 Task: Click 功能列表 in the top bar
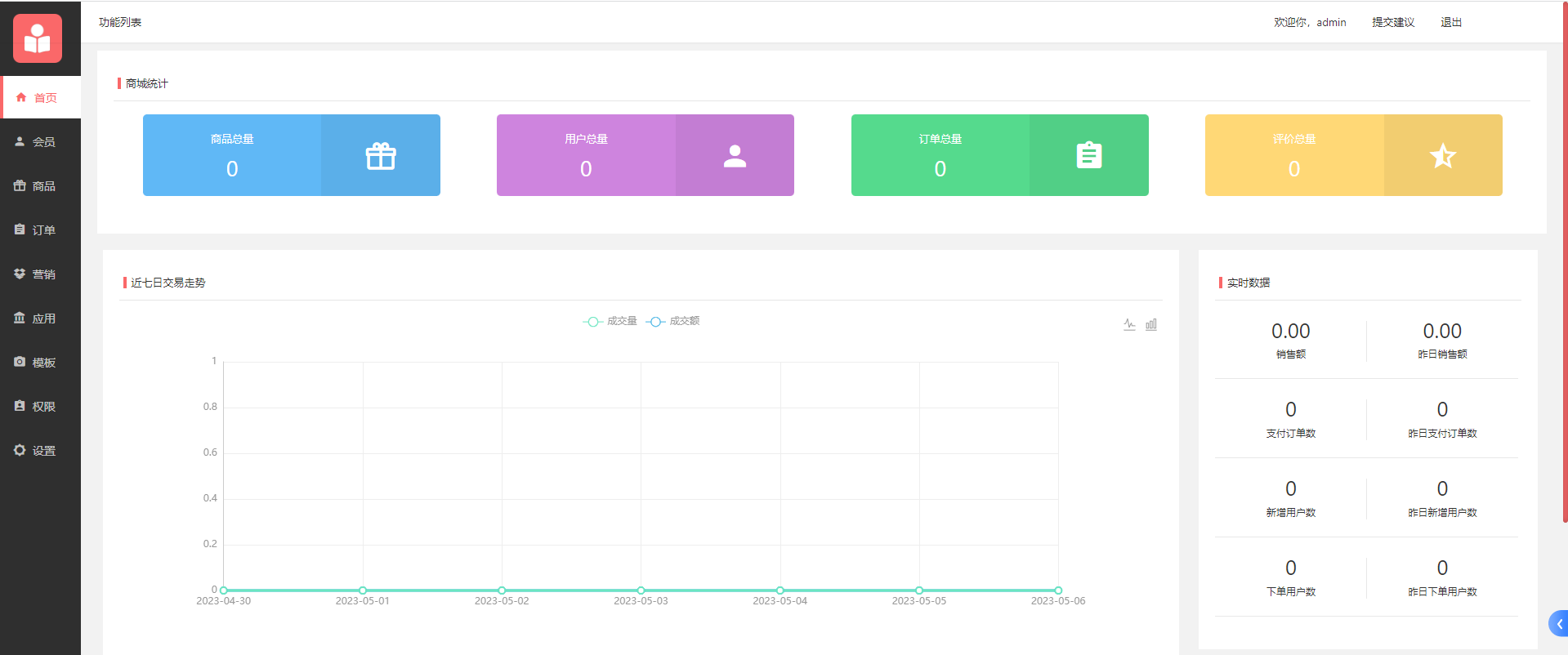[x=120, y=22]
